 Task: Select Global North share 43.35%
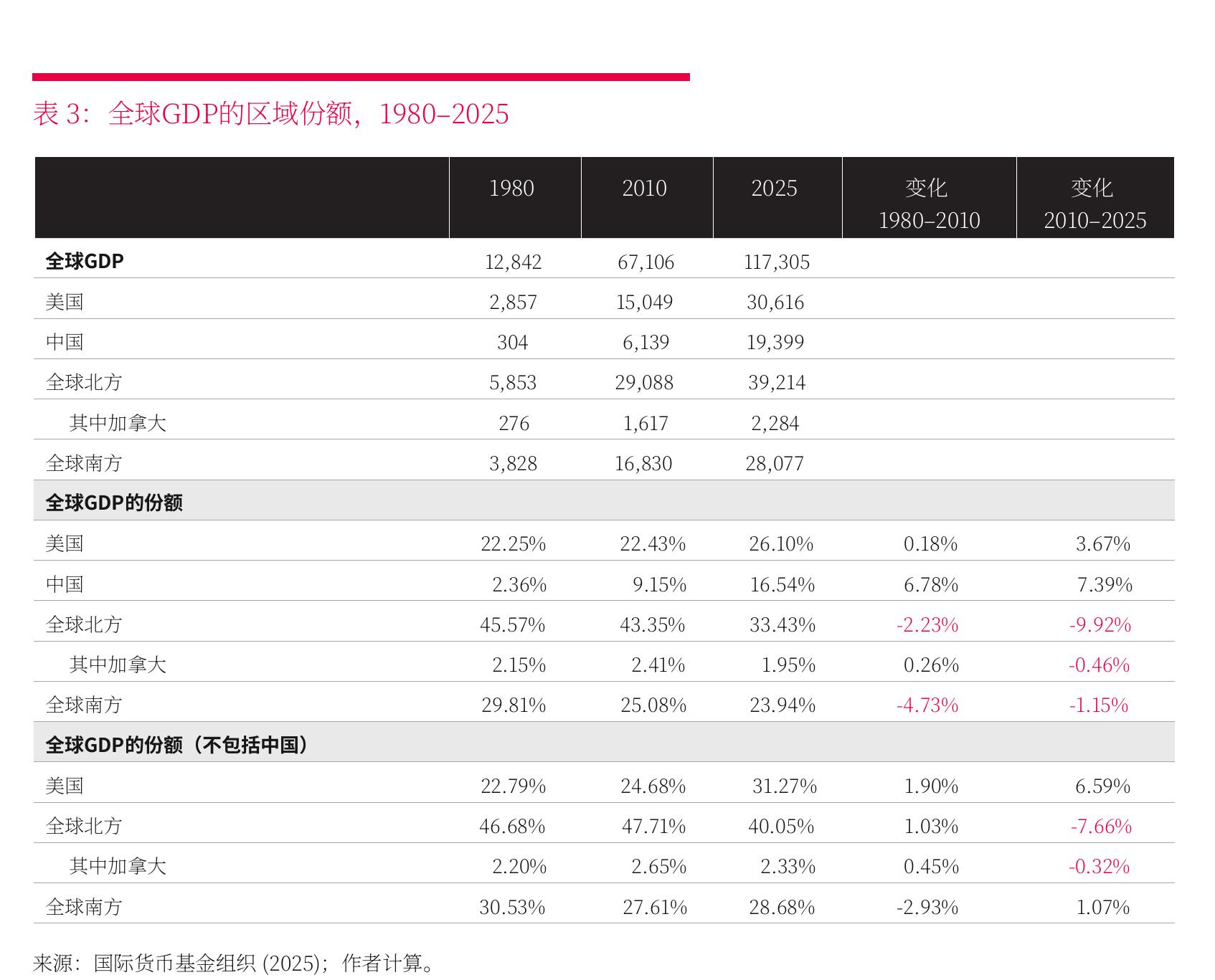653,625
